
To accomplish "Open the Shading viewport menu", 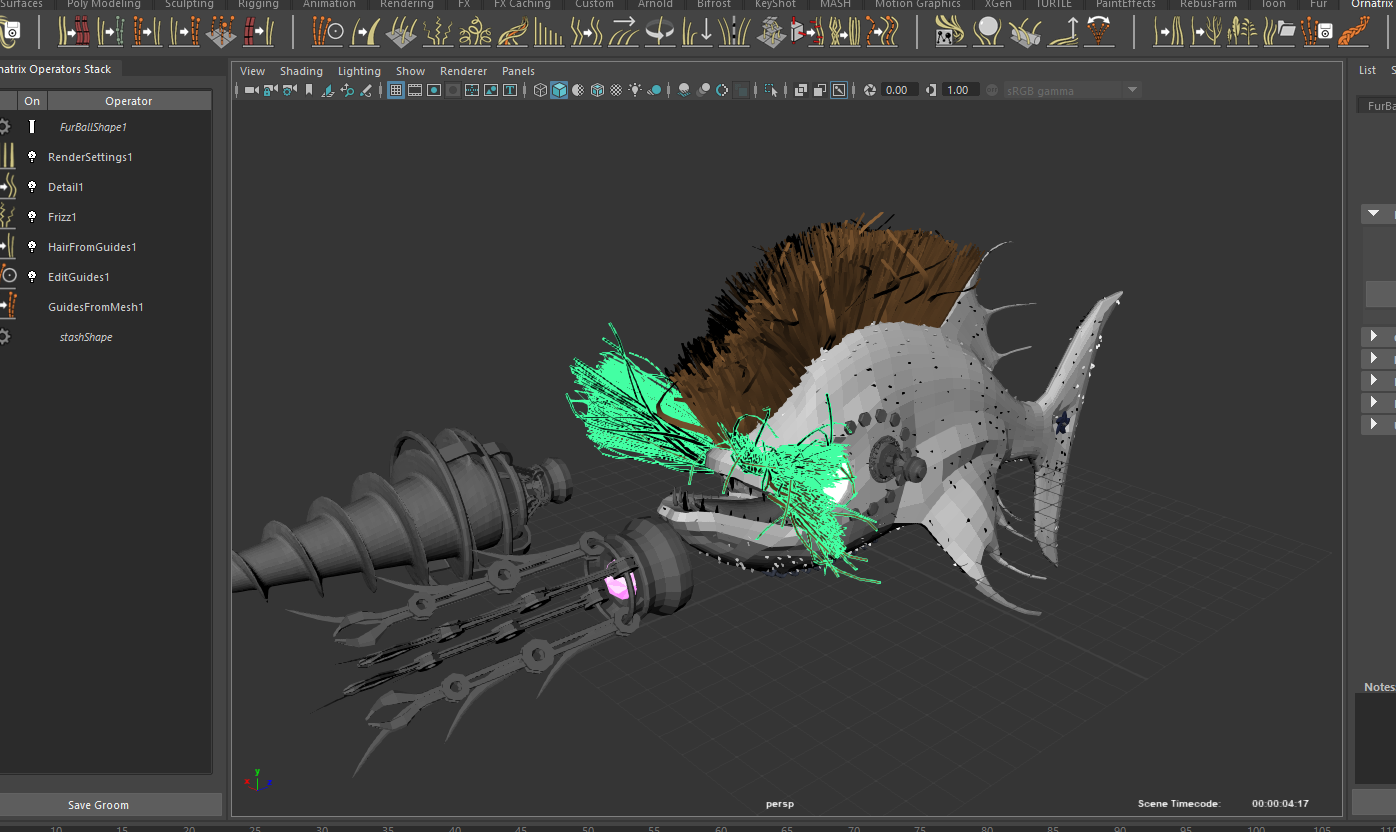I will pyautogui.click(x=301, y=71).
